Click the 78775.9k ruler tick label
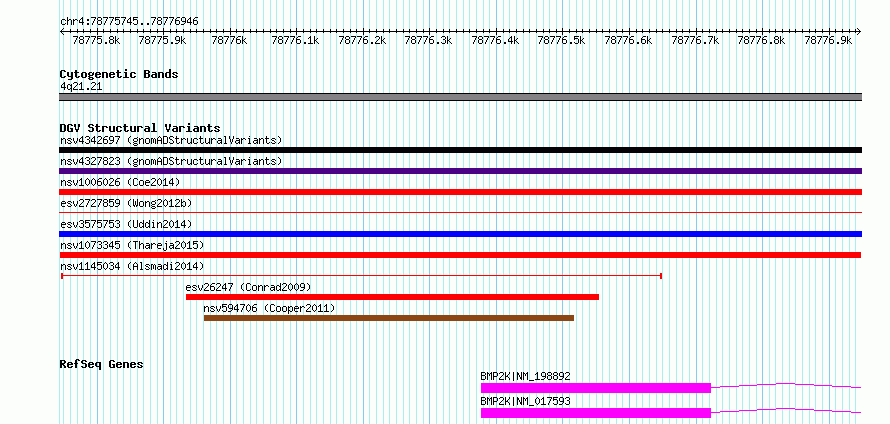 [162, 40]
